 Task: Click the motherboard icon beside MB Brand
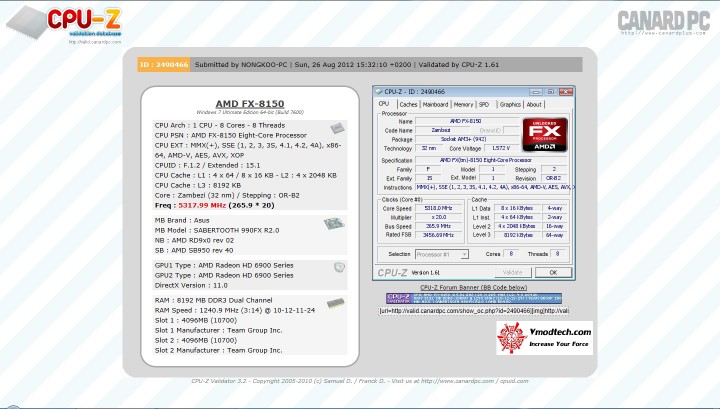(x=334, y=224)
